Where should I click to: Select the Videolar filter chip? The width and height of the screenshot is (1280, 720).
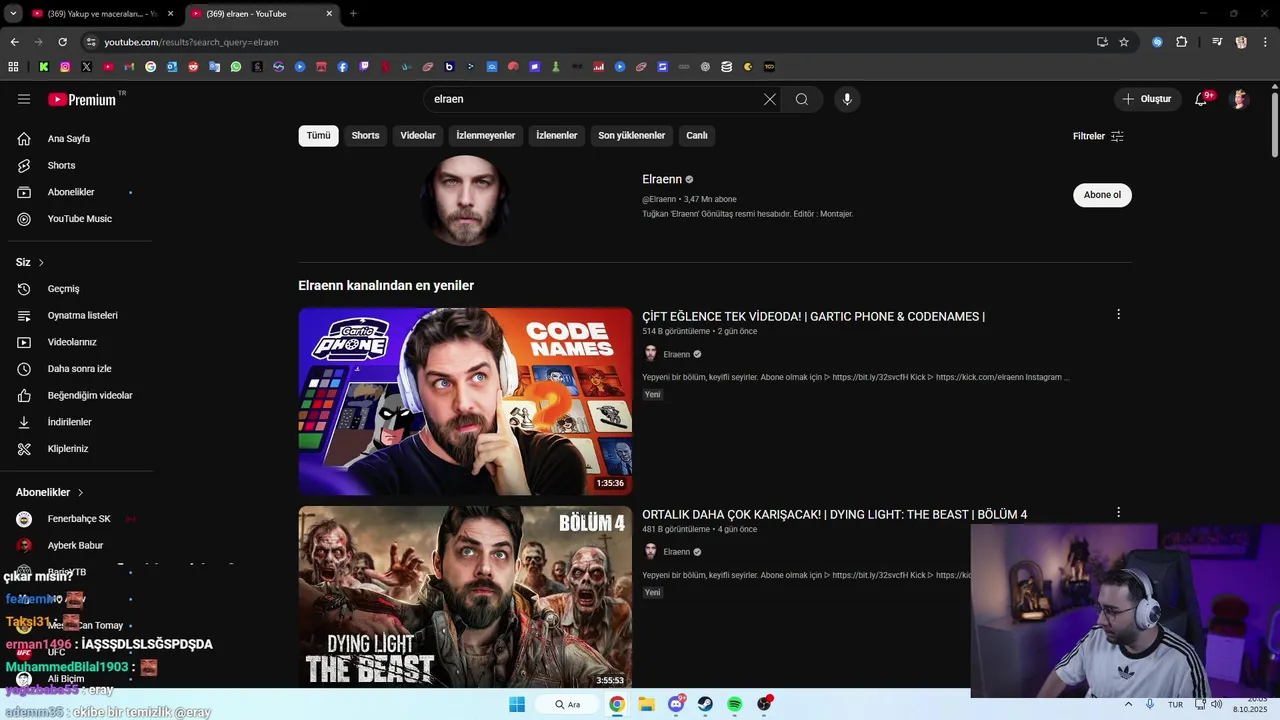pyautogui.click(x=418, y=136)
